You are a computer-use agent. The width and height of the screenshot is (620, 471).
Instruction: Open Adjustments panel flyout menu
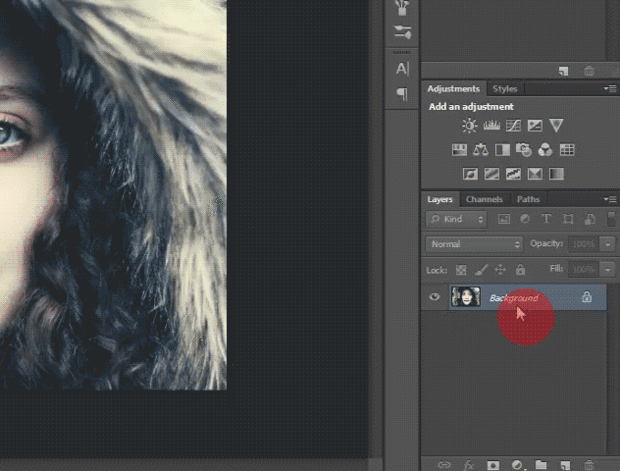click(x=610, y=89)
